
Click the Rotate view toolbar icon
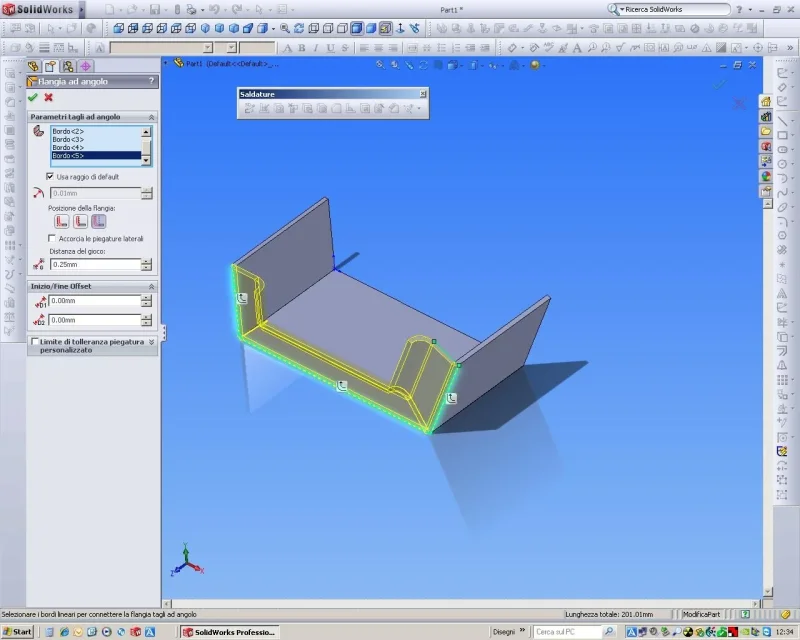(299, 28)
